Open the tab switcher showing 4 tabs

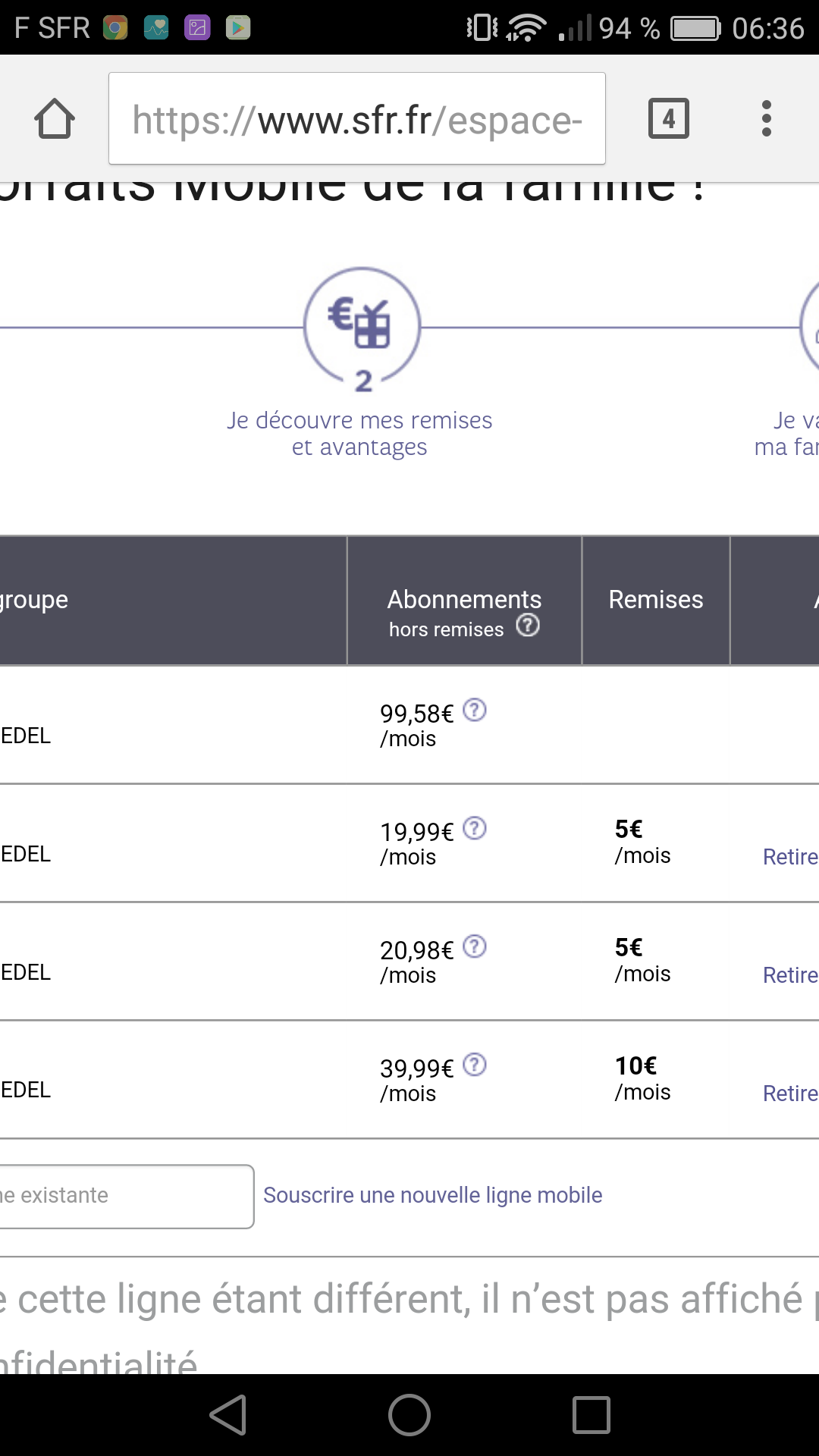coord(668,119)
